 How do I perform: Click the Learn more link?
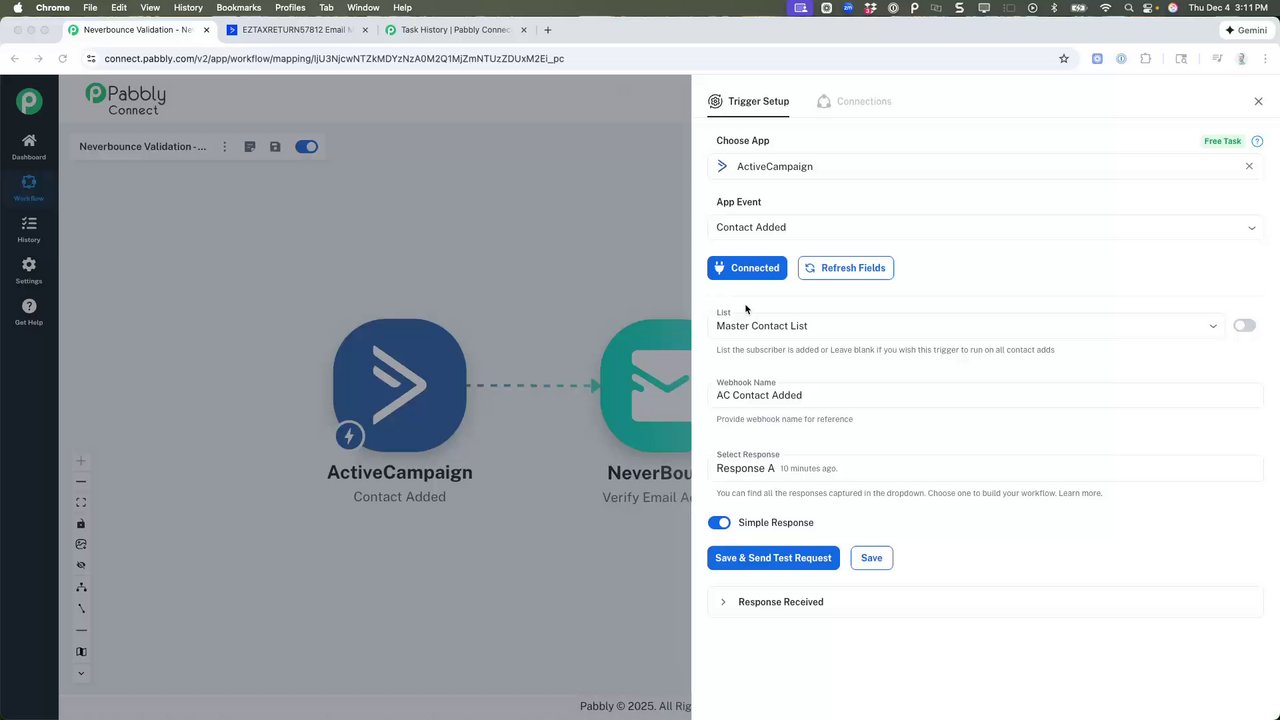tap(1081, 493)
